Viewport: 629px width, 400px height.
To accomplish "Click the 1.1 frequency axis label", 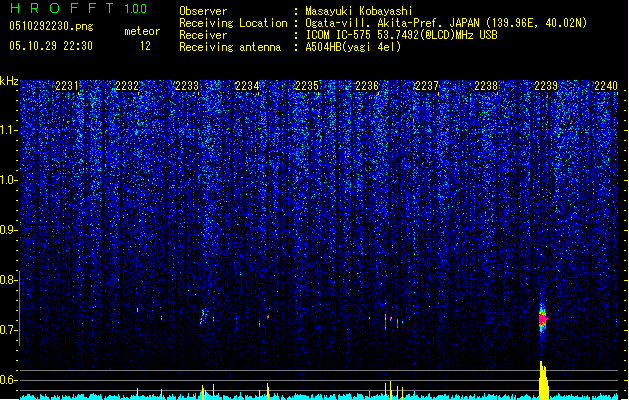I will click(x=9, y=130).
